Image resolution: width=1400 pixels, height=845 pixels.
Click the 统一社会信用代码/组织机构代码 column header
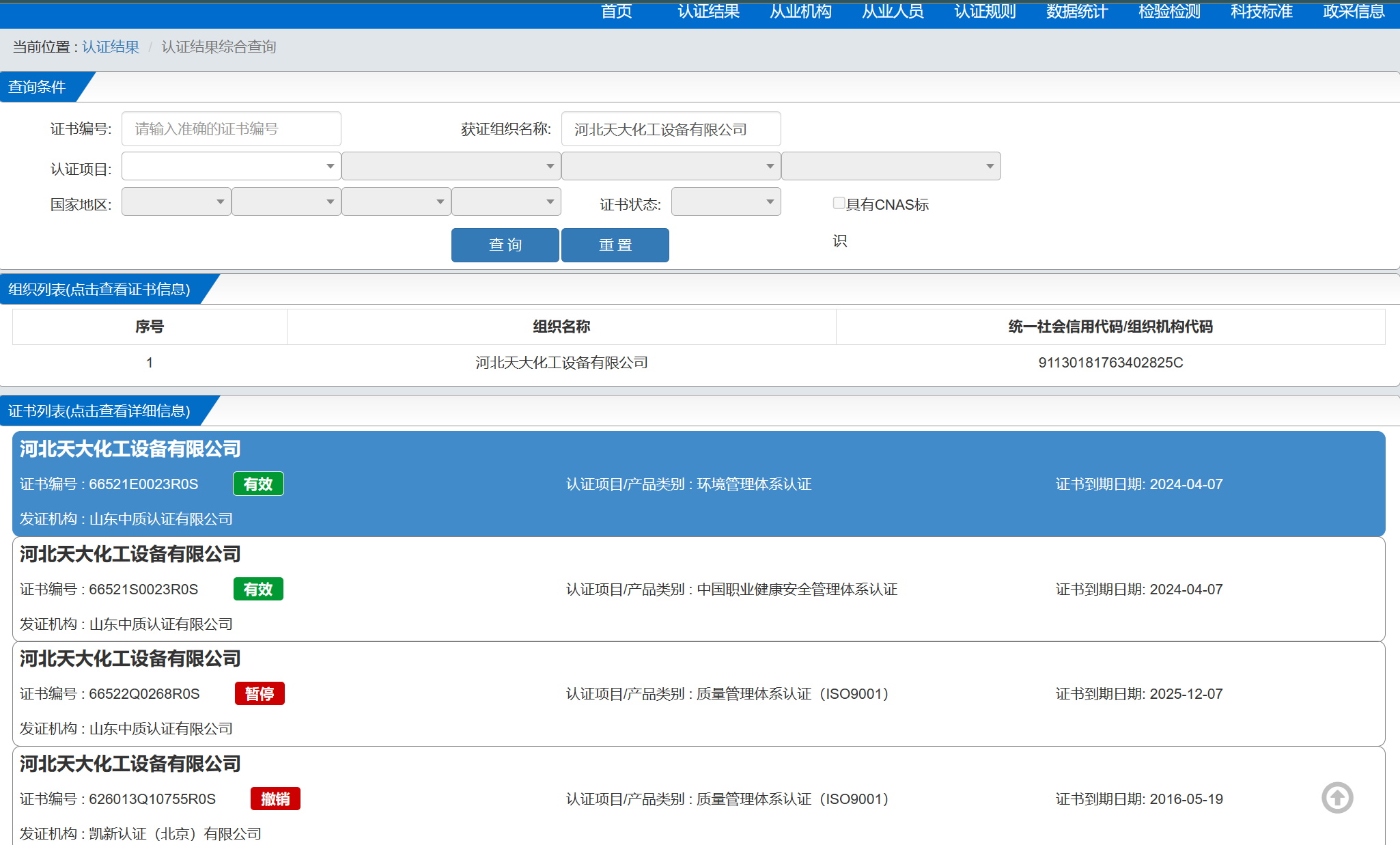point(1110,327)
